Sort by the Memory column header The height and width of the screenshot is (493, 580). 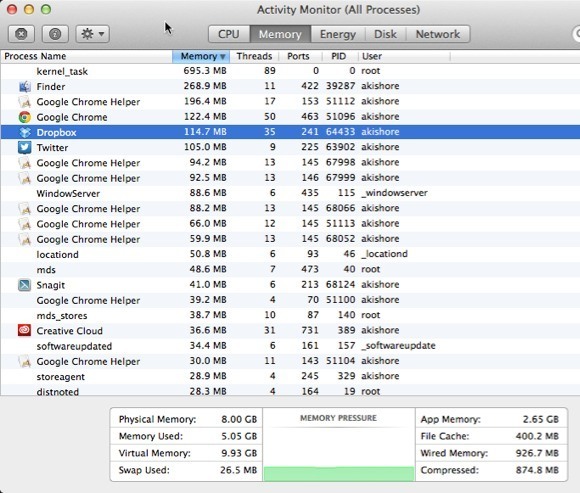pyautogui.click(x=201, y=56)
